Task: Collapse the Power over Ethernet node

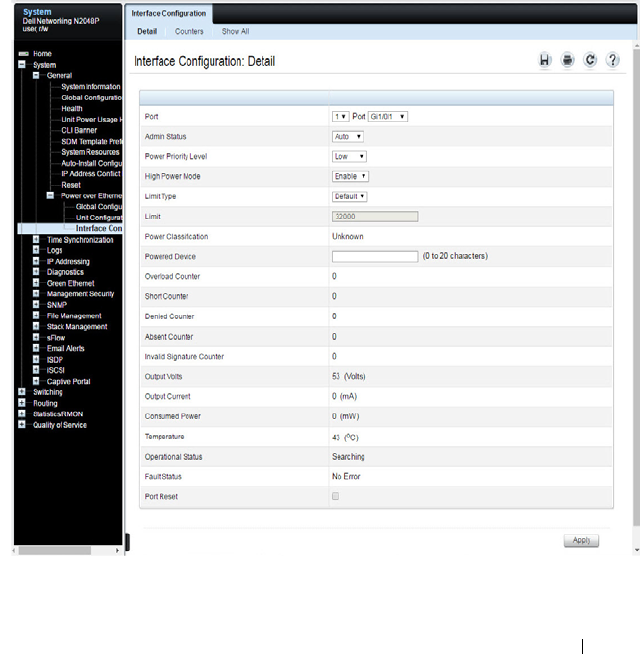Action: [x=50, y=196]
